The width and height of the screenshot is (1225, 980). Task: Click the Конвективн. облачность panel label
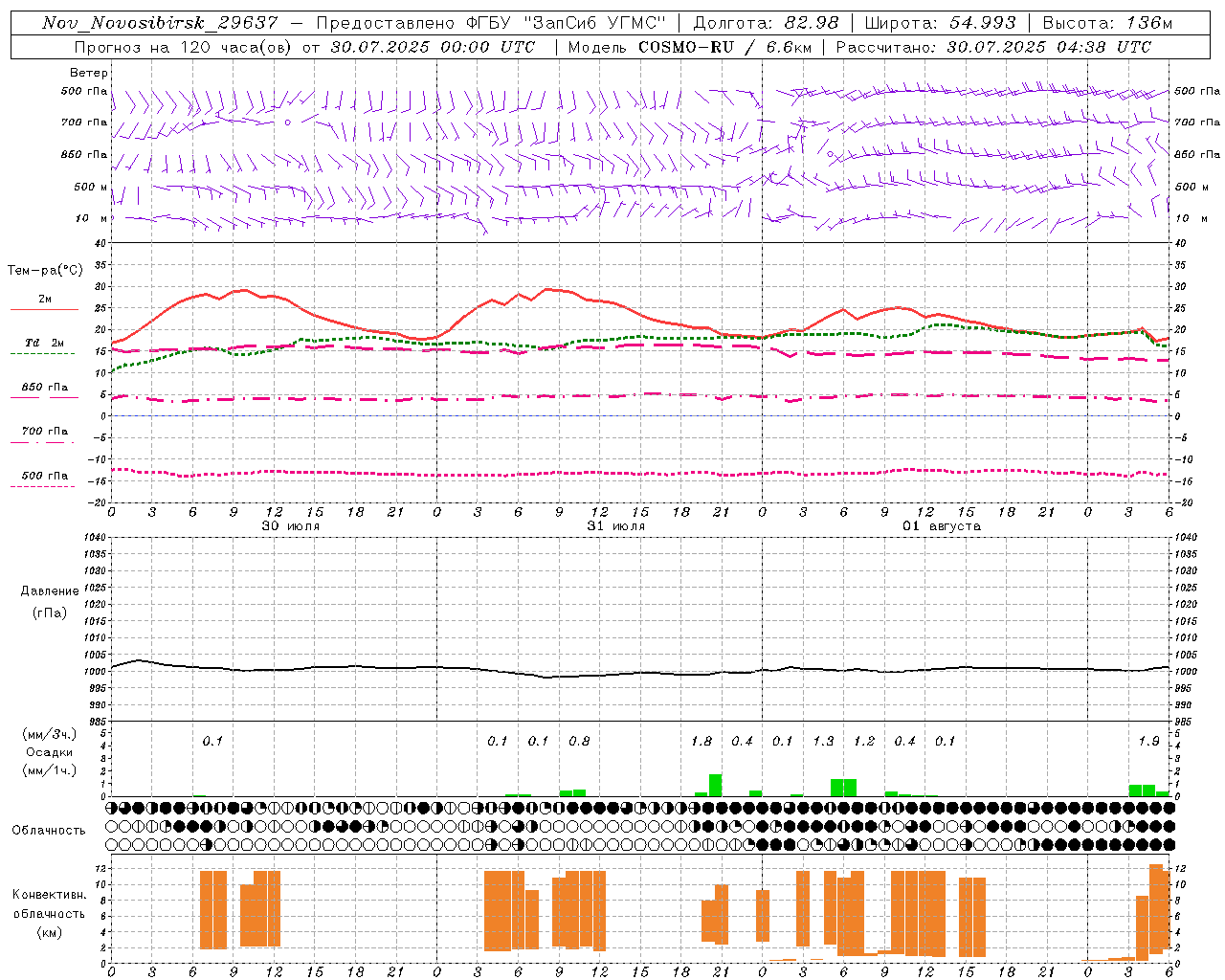50,904
